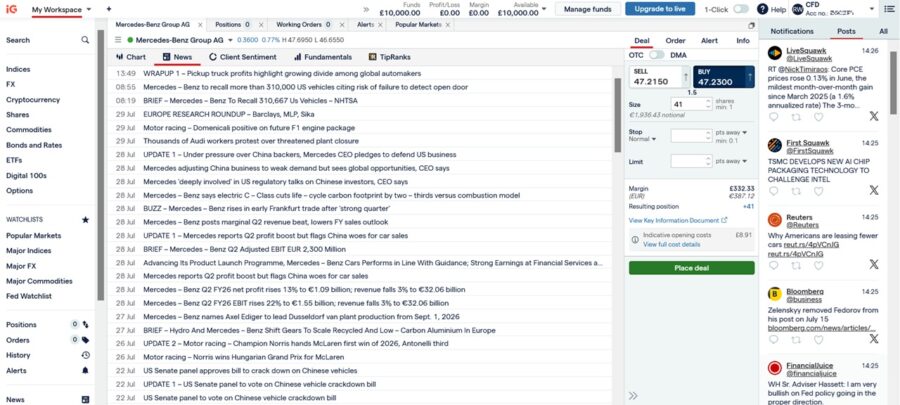Switch to the Chart tab
900x405 pixels.
coord(130,57)
